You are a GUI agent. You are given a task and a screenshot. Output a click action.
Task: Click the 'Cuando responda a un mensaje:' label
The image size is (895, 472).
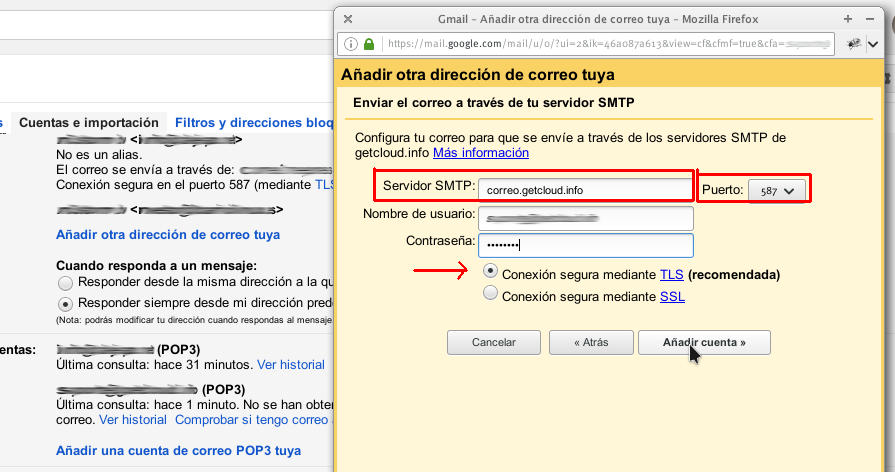156,266
